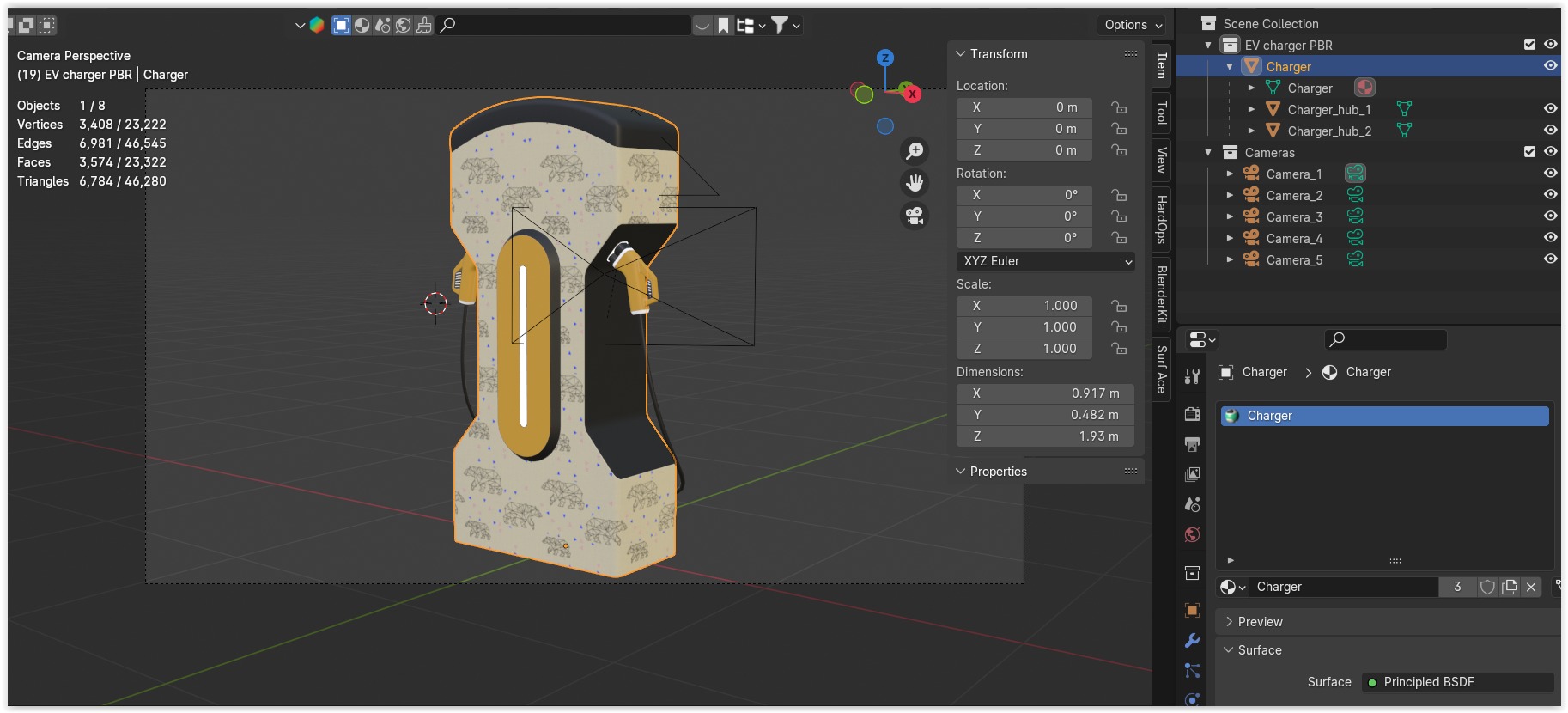Screen dimensions: 1568x713
Task: Switch to the Surf Ace sidebar tab
Action: pyautogui.click(x=1162, y=369)
